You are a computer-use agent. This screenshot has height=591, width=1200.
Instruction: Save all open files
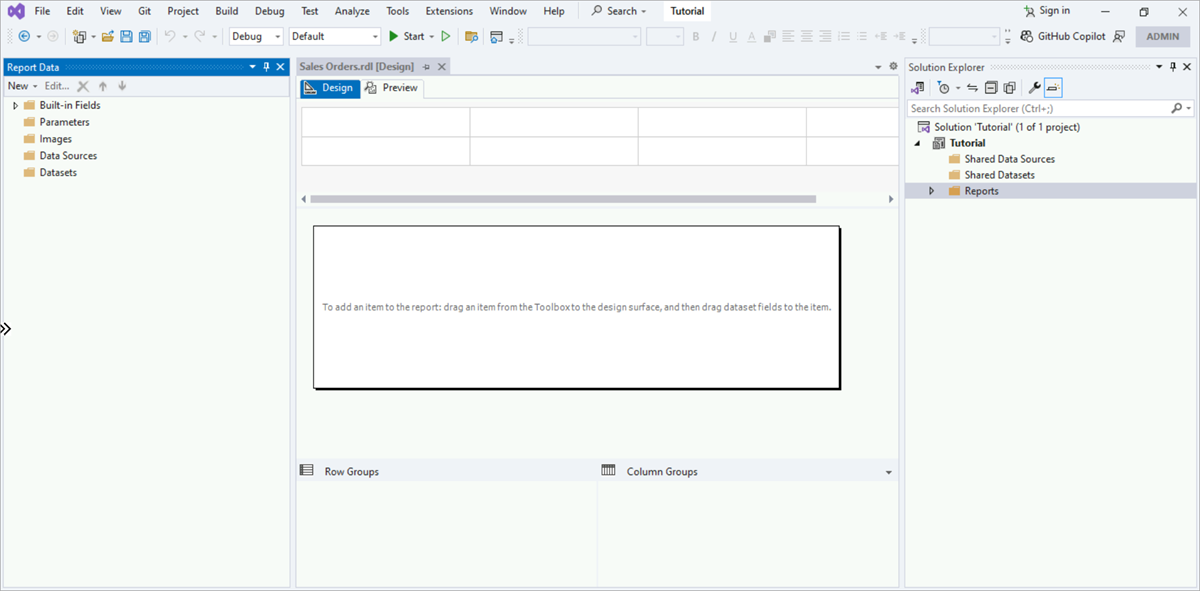coord(144,36)
